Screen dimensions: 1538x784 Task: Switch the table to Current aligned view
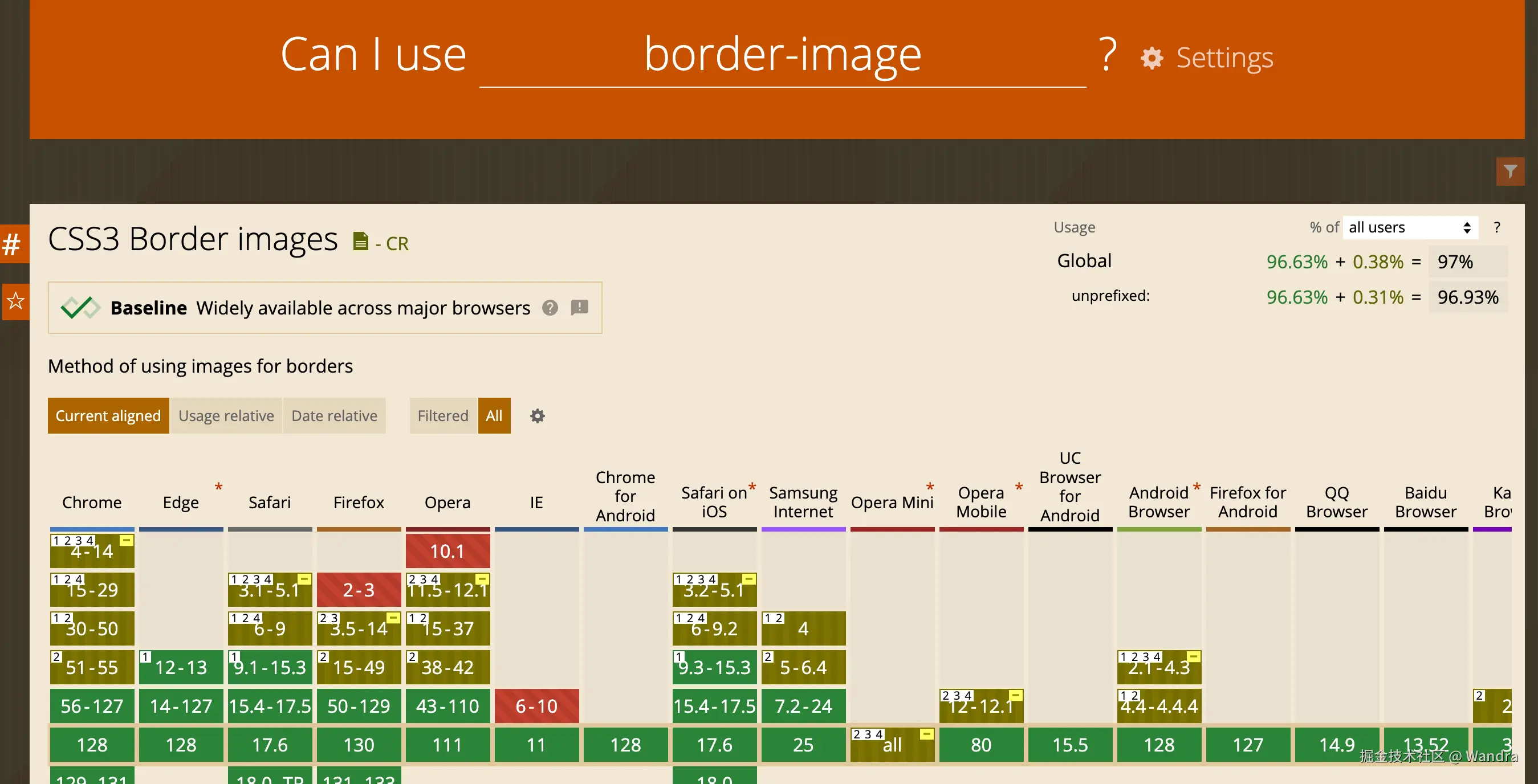pos(108,416)
